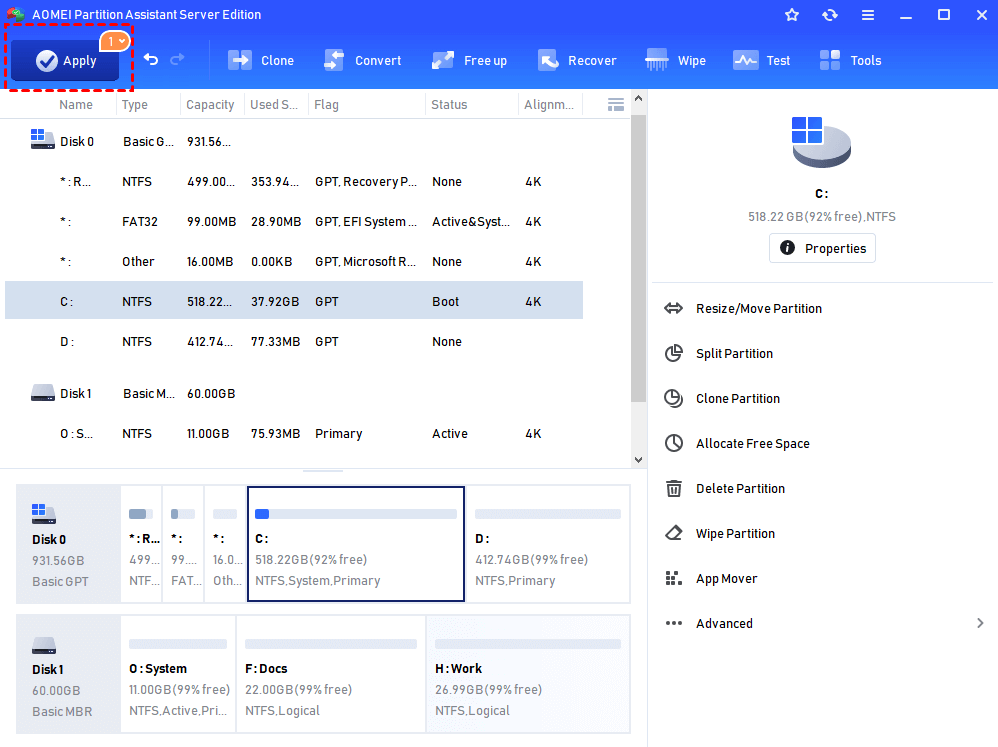Click the C: drive disk icon in right panel
The height and width of the screenshot is (747, 998).
[821, 142]
